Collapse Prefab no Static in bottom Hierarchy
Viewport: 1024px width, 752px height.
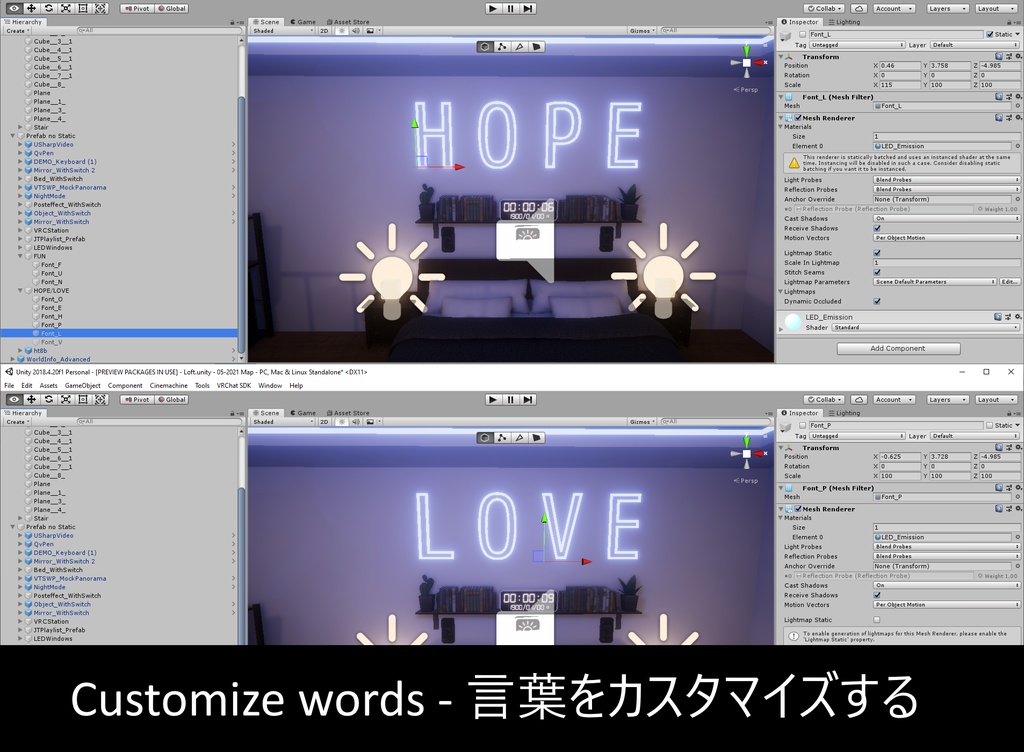tap(12, 527)
